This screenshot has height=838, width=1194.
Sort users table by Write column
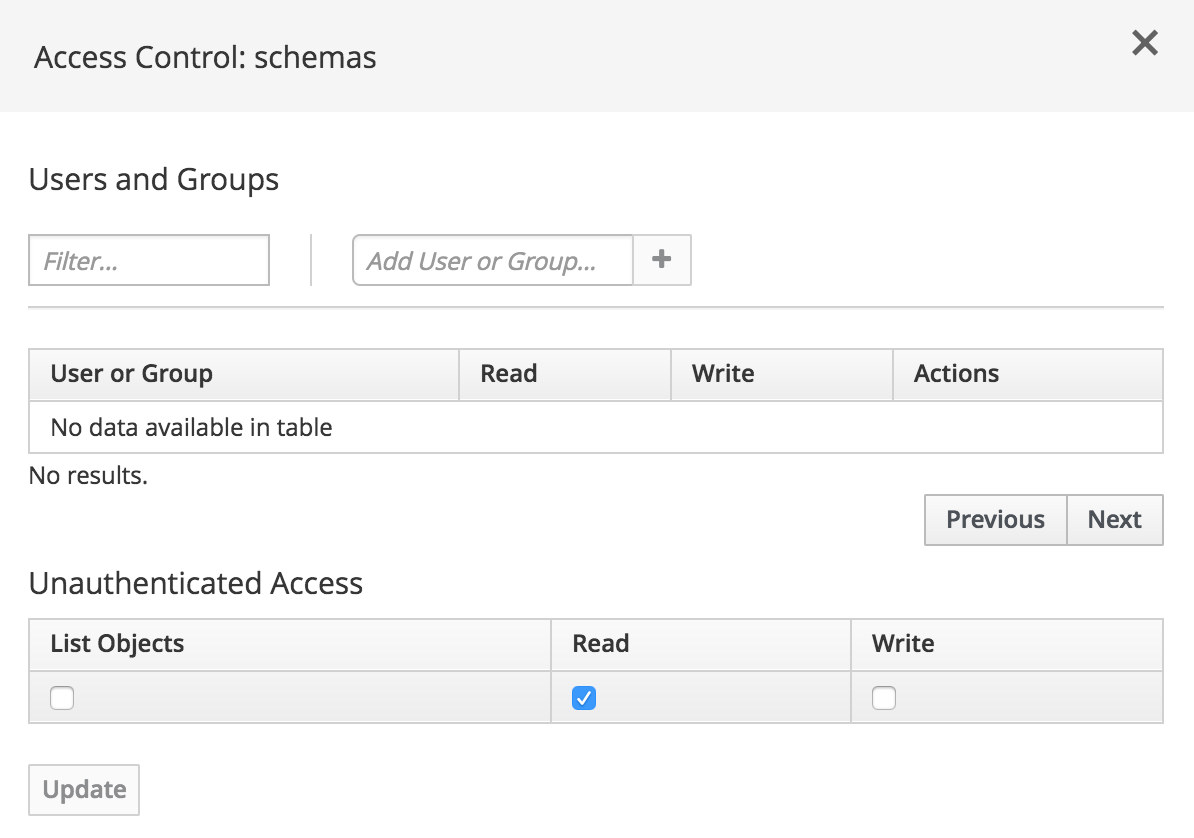click(x=781, y=374)
